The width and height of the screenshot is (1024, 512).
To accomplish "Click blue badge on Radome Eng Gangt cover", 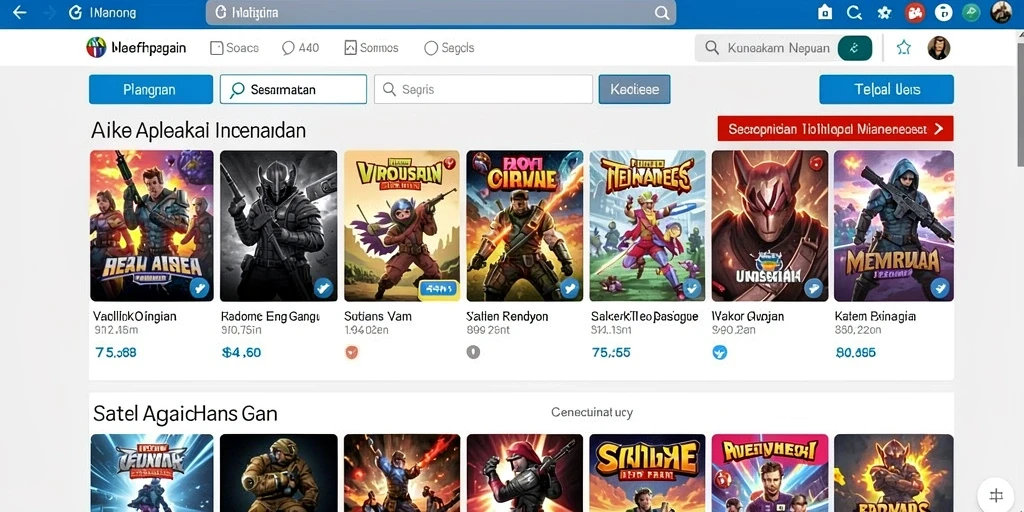I will point(323,288).
